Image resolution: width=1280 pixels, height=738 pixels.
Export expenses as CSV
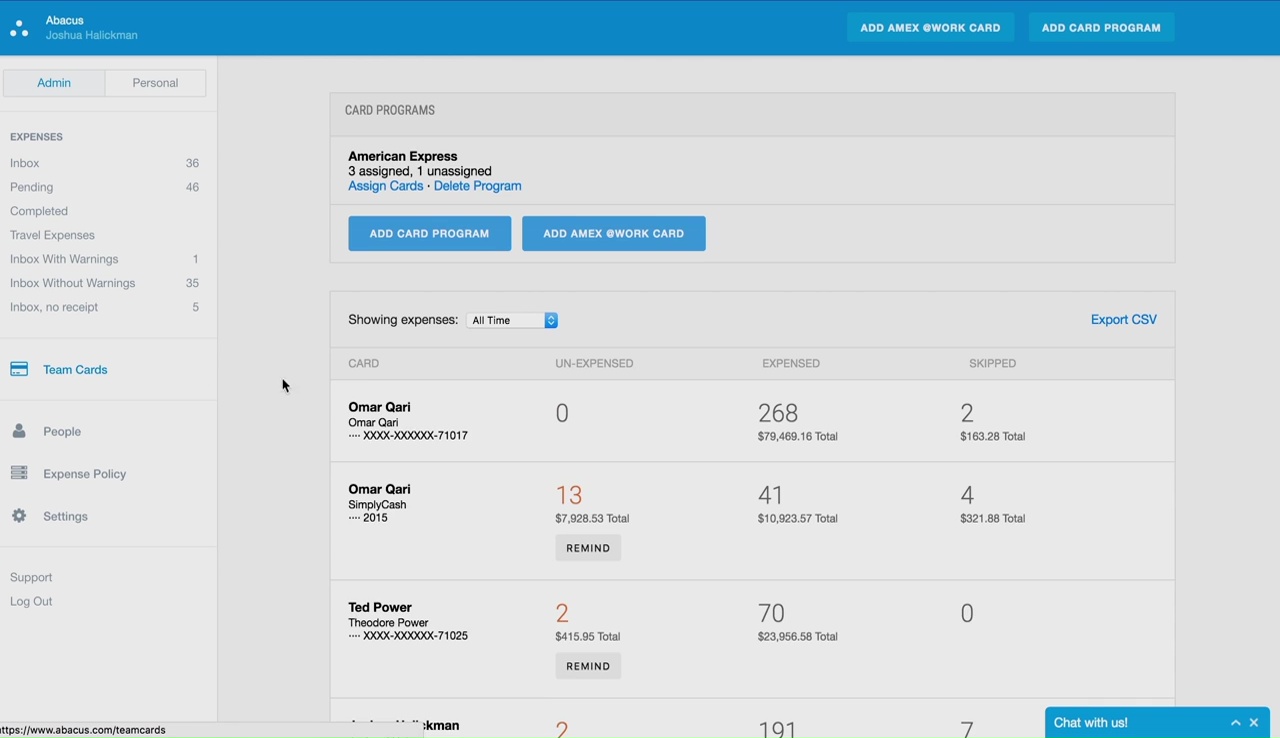[1123, 320]
